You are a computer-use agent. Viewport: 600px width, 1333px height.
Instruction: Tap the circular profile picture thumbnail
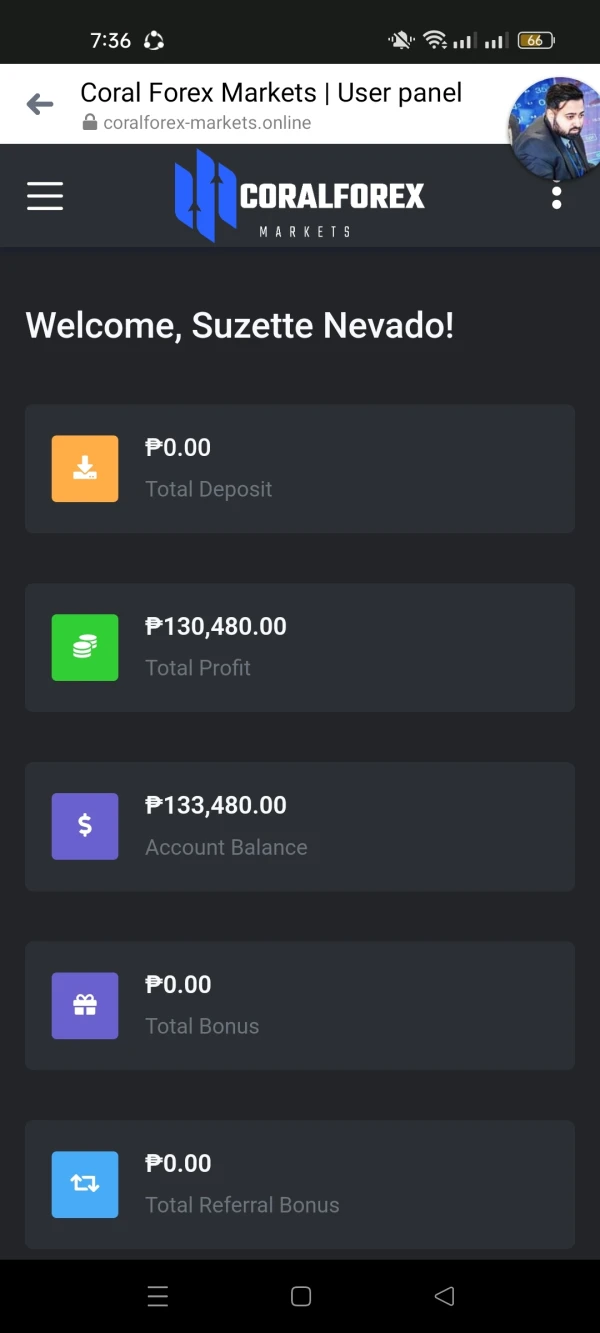point(556,126)
